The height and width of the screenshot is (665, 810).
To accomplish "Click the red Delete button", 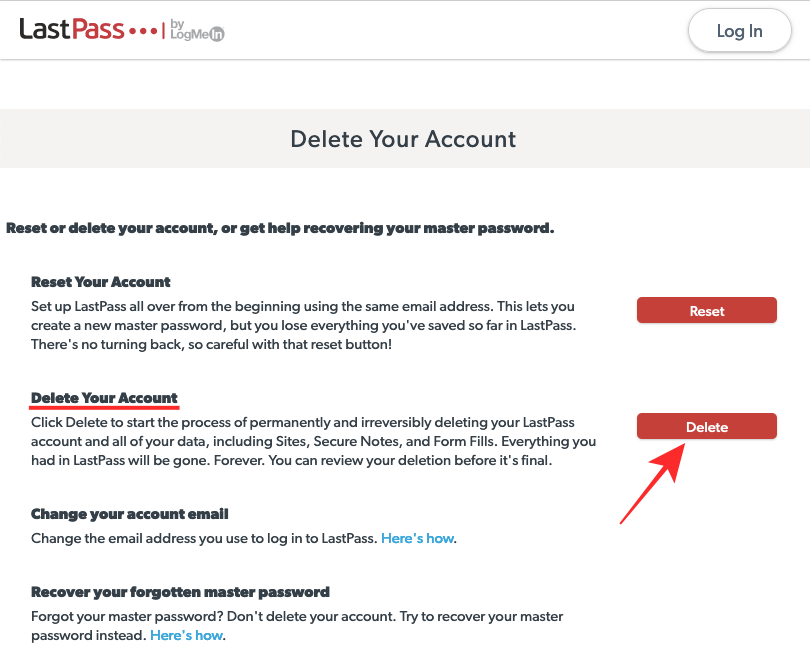I will pyautogui.click(x=706, y=427).
